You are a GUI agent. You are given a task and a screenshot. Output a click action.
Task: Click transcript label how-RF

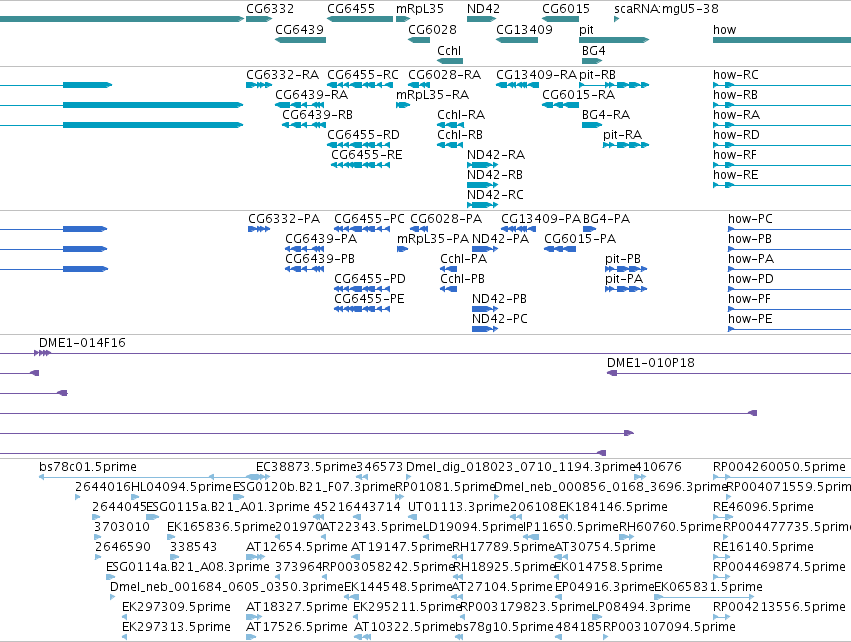click(x=735, y=155)
